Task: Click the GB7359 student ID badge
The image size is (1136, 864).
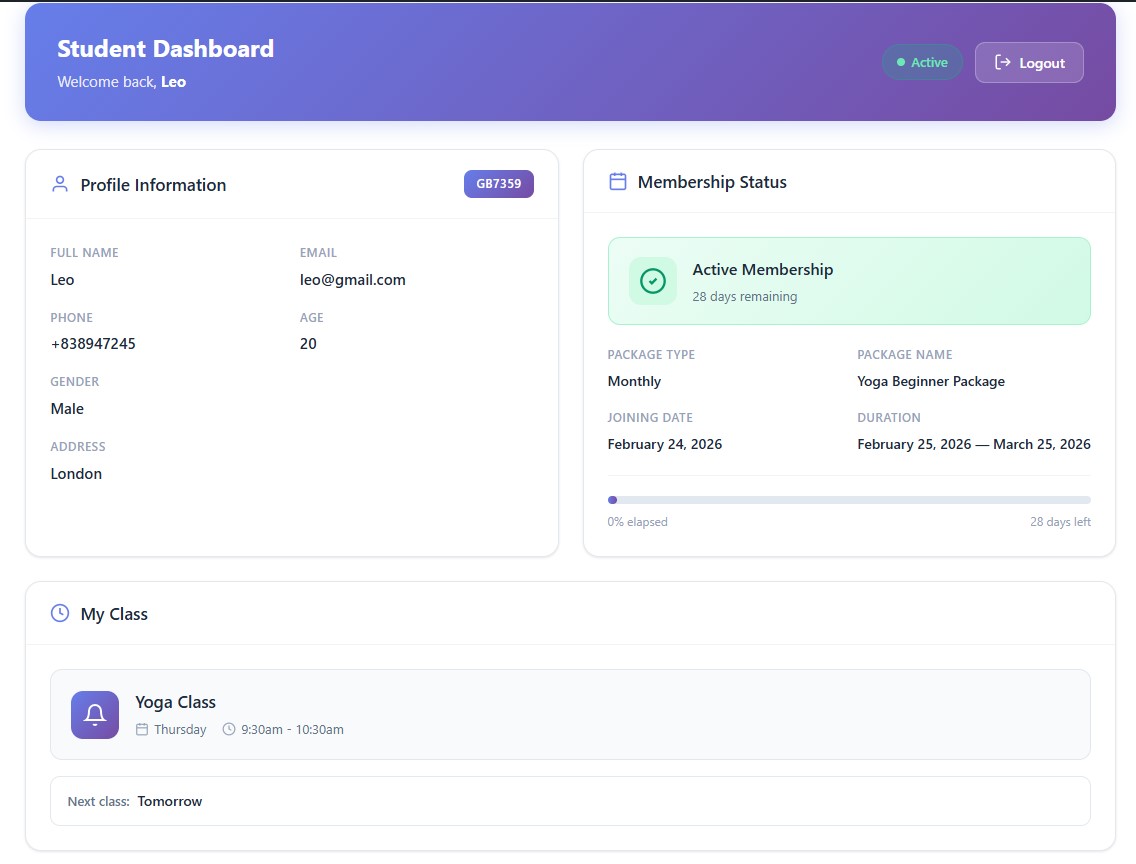Action: (498, 184)
